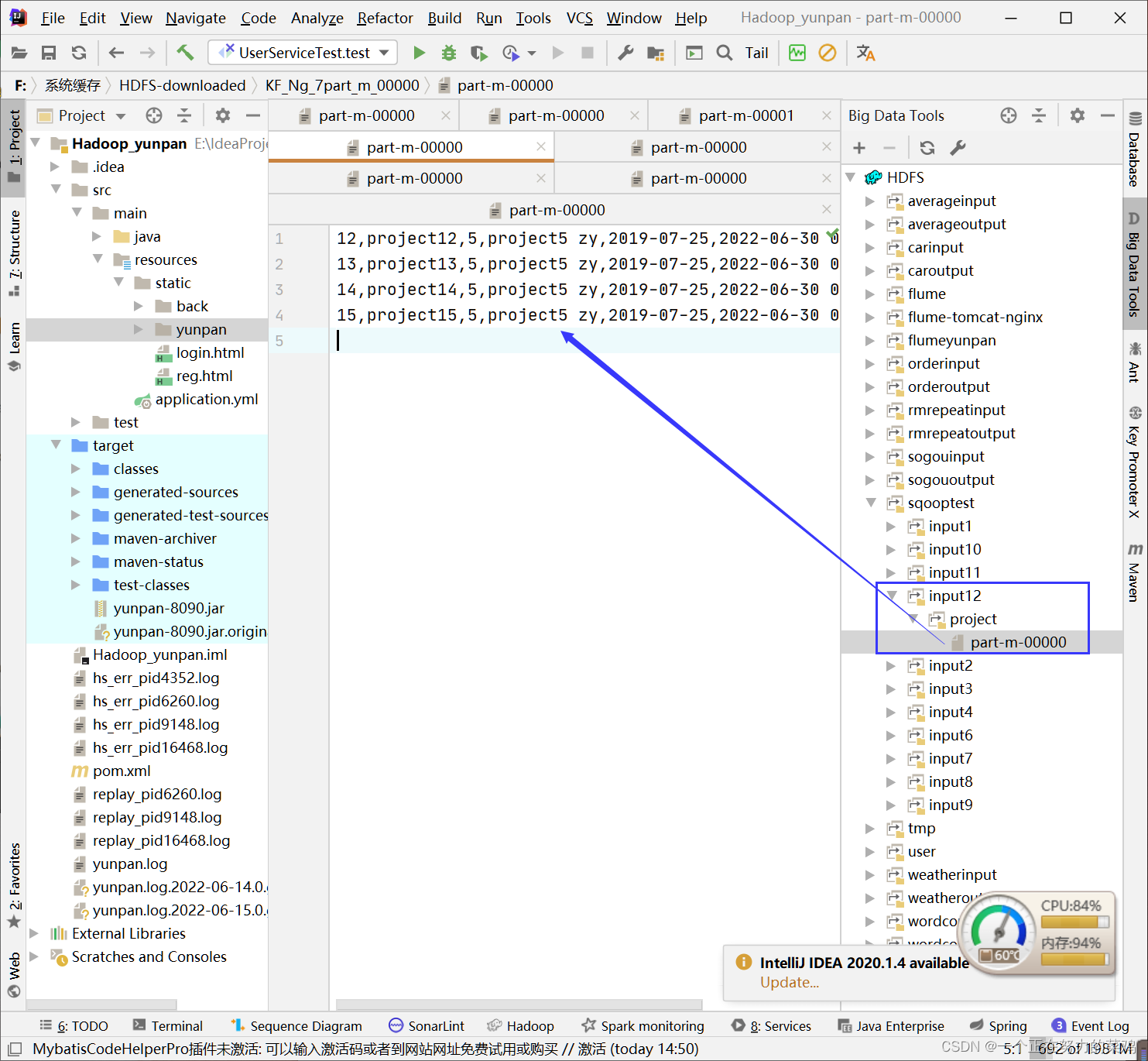The image size is (1148, 1061).
Task: Run with coverage shield icon
Action: coord(479,53)
